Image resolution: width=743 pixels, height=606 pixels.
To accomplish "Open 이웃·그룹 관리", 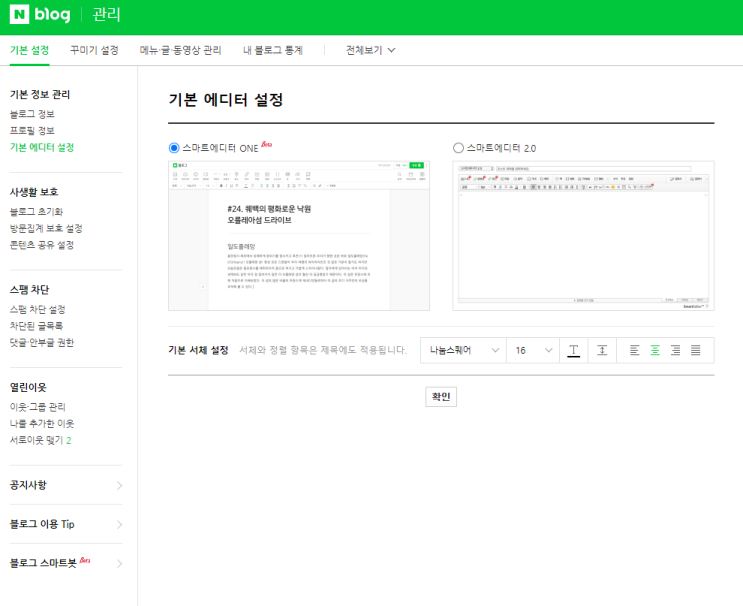I will tap(38, 407).
